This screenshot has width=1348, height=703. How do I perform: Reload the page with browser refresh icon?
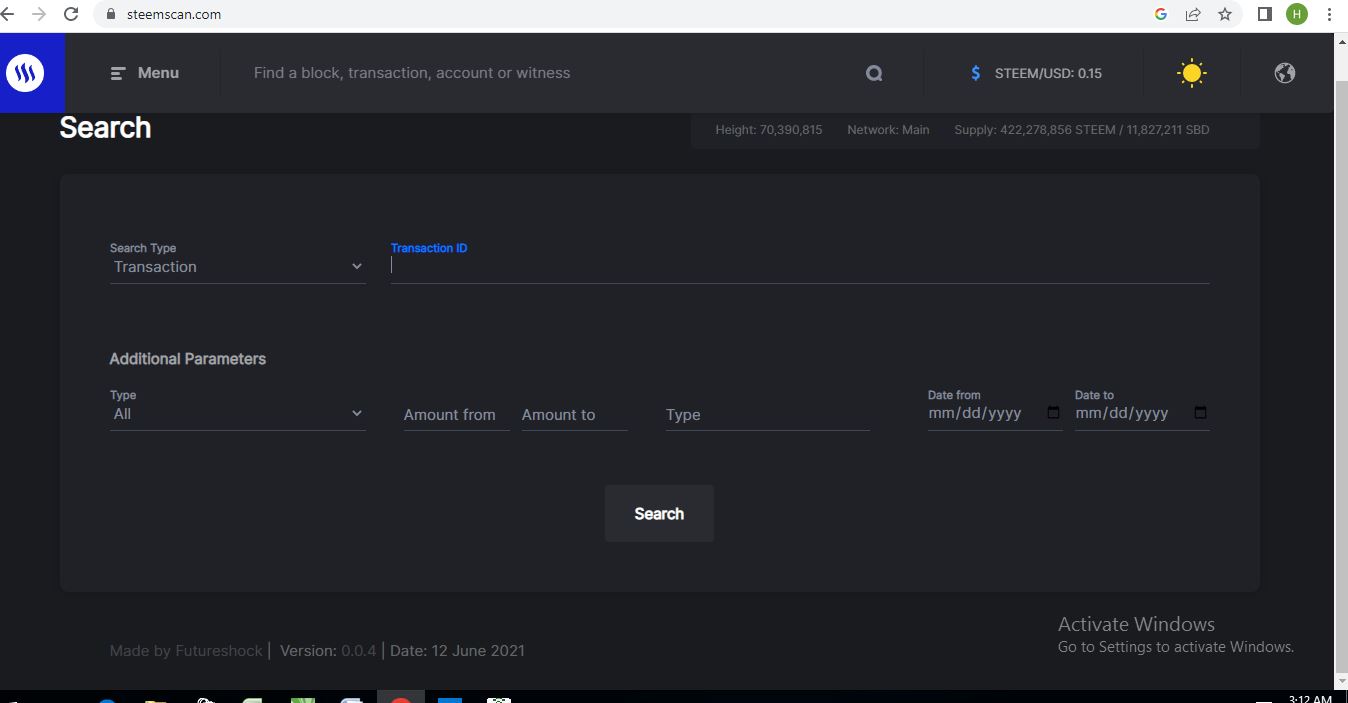[71, 14]
